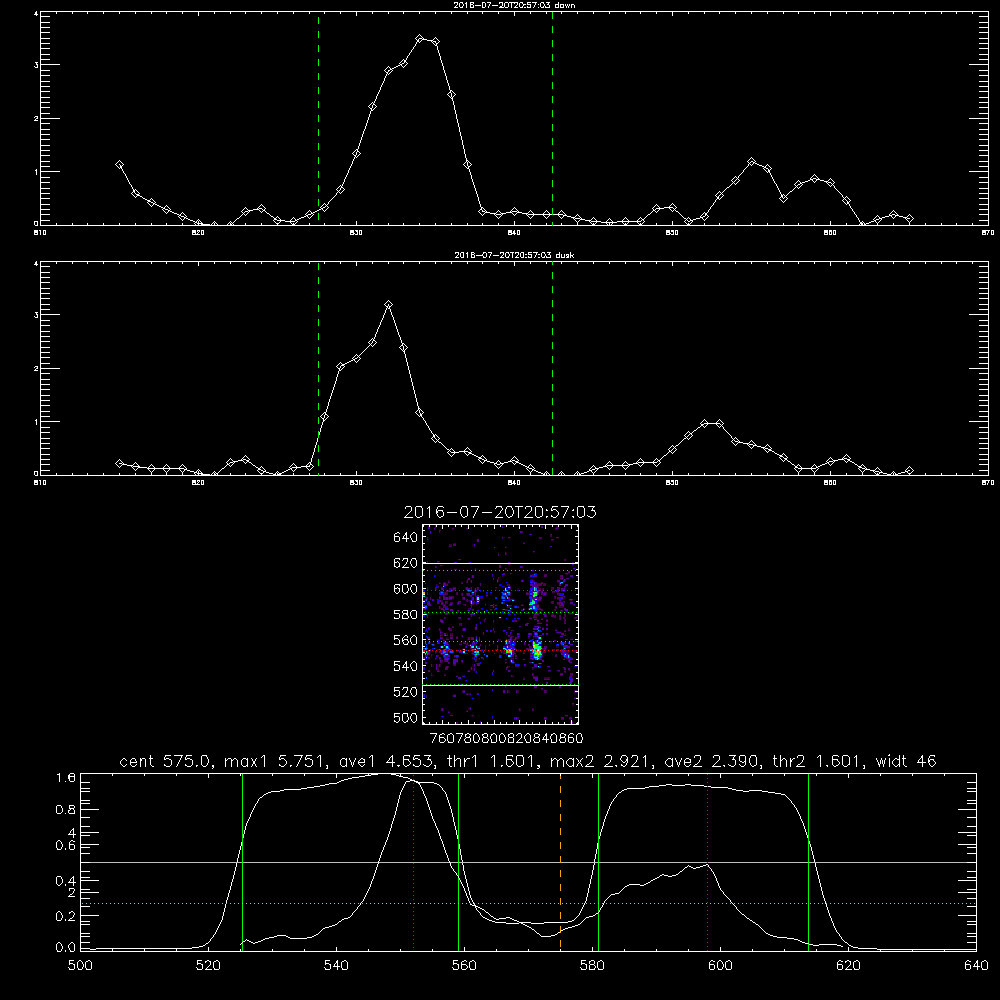Click y-axis label 0.8 on bottom profile plot
Screen dimensions: 1000x1000
coord(66,810)
